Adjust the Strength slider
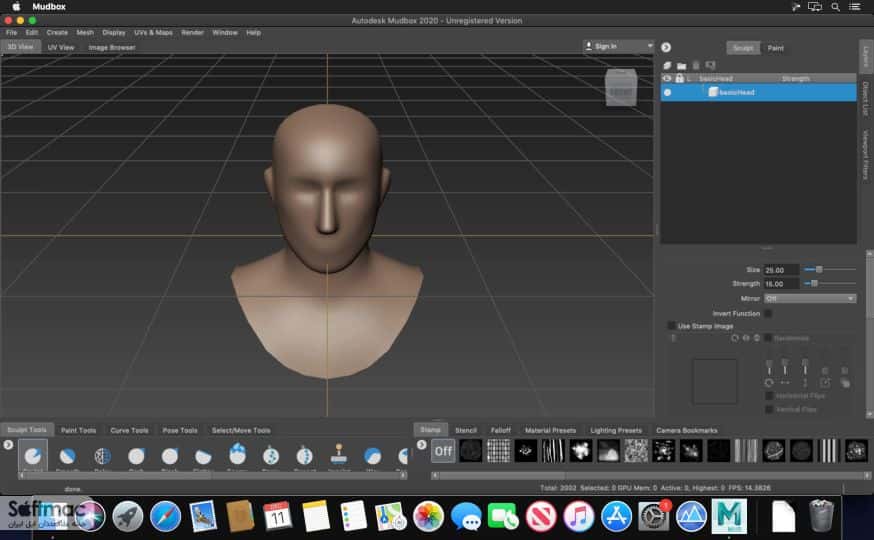The height and width of the screenshot is (540, 874). [x=829, y=284]
